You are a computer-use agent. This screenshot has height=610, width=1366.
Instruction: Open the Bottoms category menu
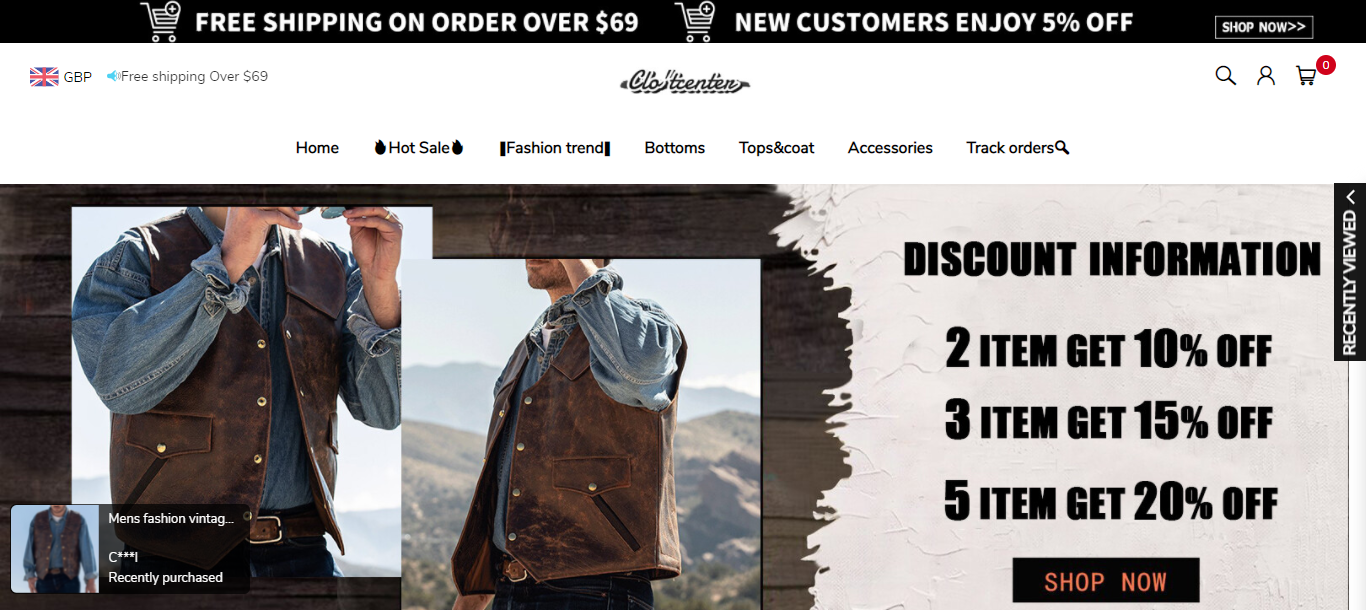coord(674,148)
